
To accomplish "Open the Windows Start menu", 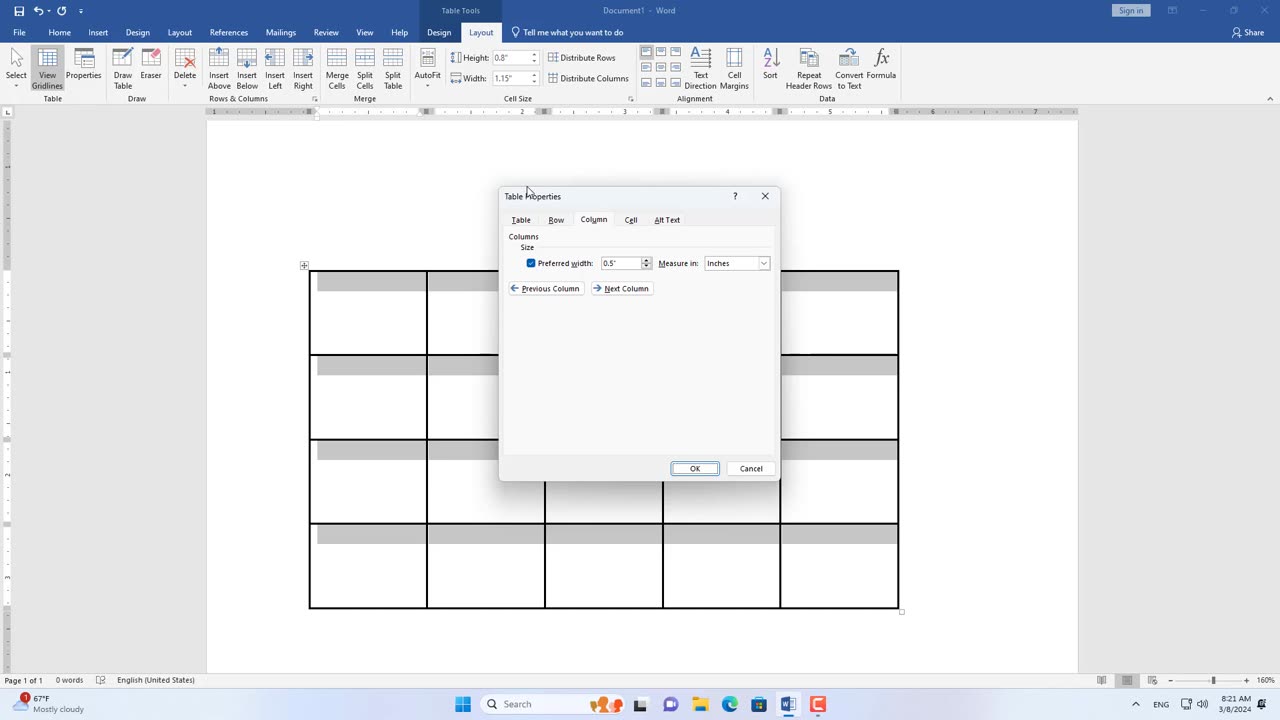I will (463, 704).
